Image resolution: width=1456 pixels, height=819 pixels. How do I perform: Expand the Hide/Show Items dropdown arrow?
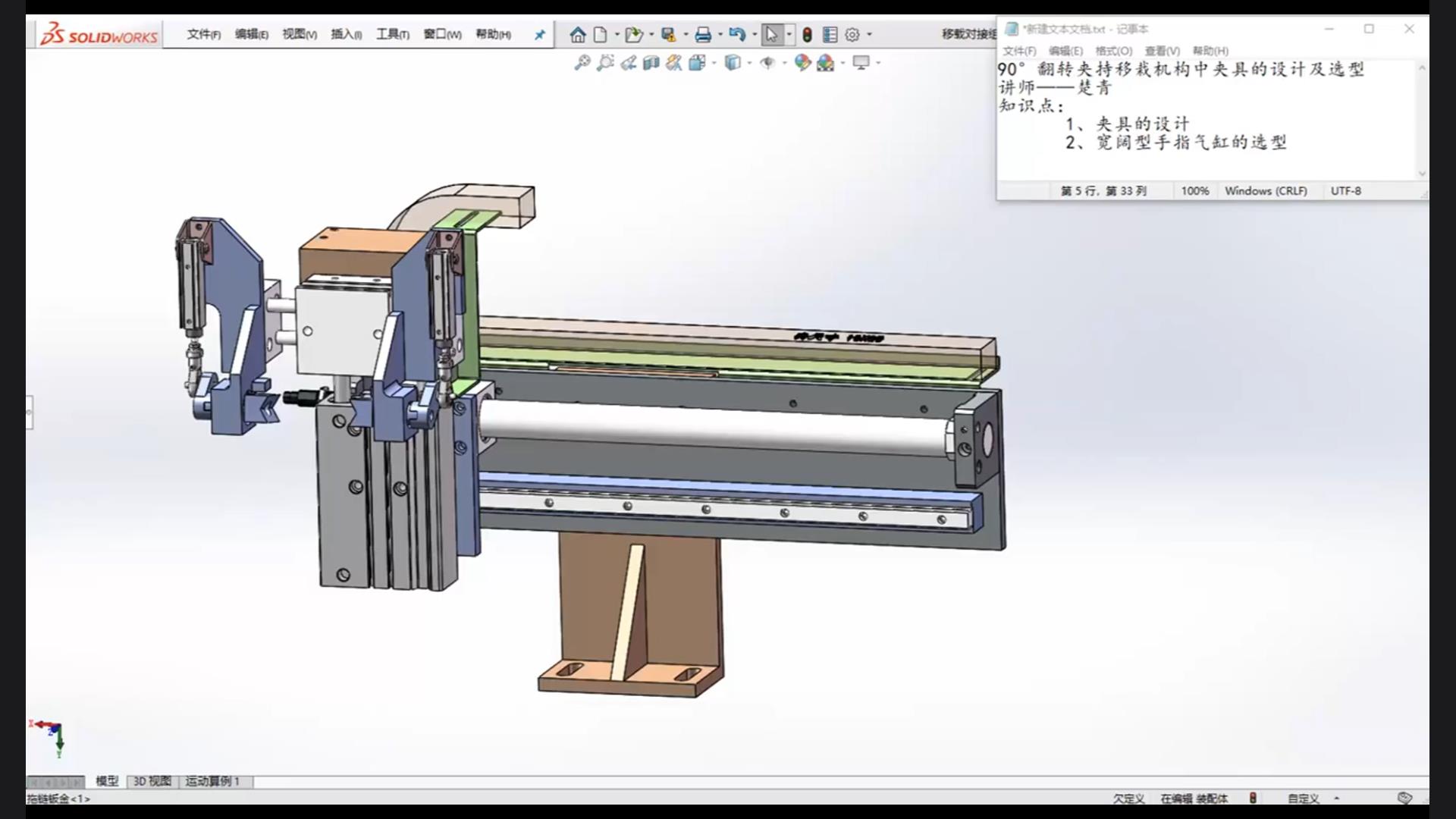coord(784,63)
